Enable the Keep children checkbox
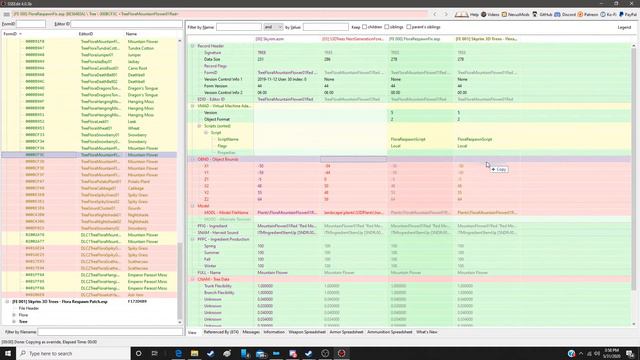 click(x=364, y=27)
